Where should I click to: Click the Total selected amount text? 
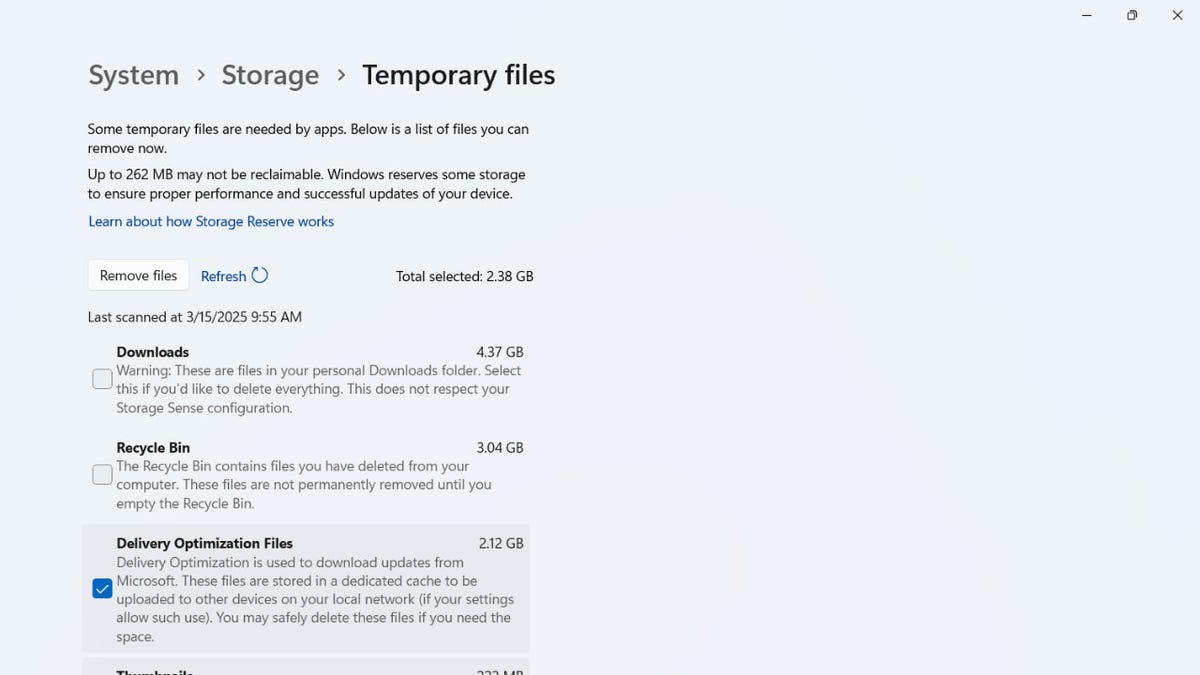point(464,276)
